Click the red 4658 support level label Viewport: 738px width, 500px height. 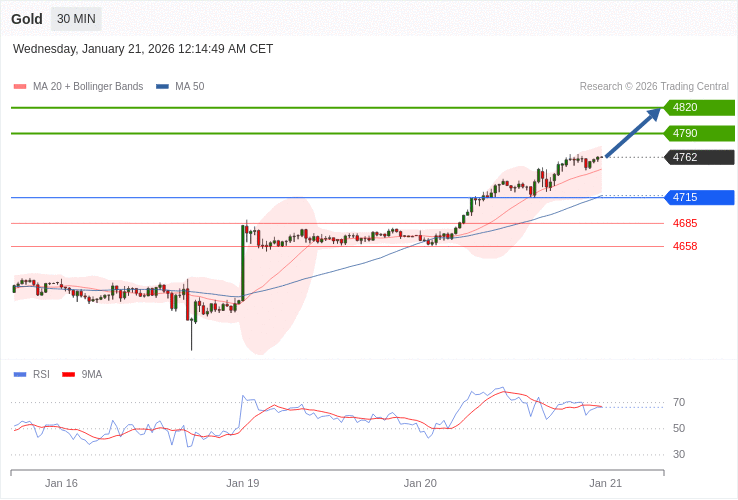pyautogui.click(x=685, y=246)
